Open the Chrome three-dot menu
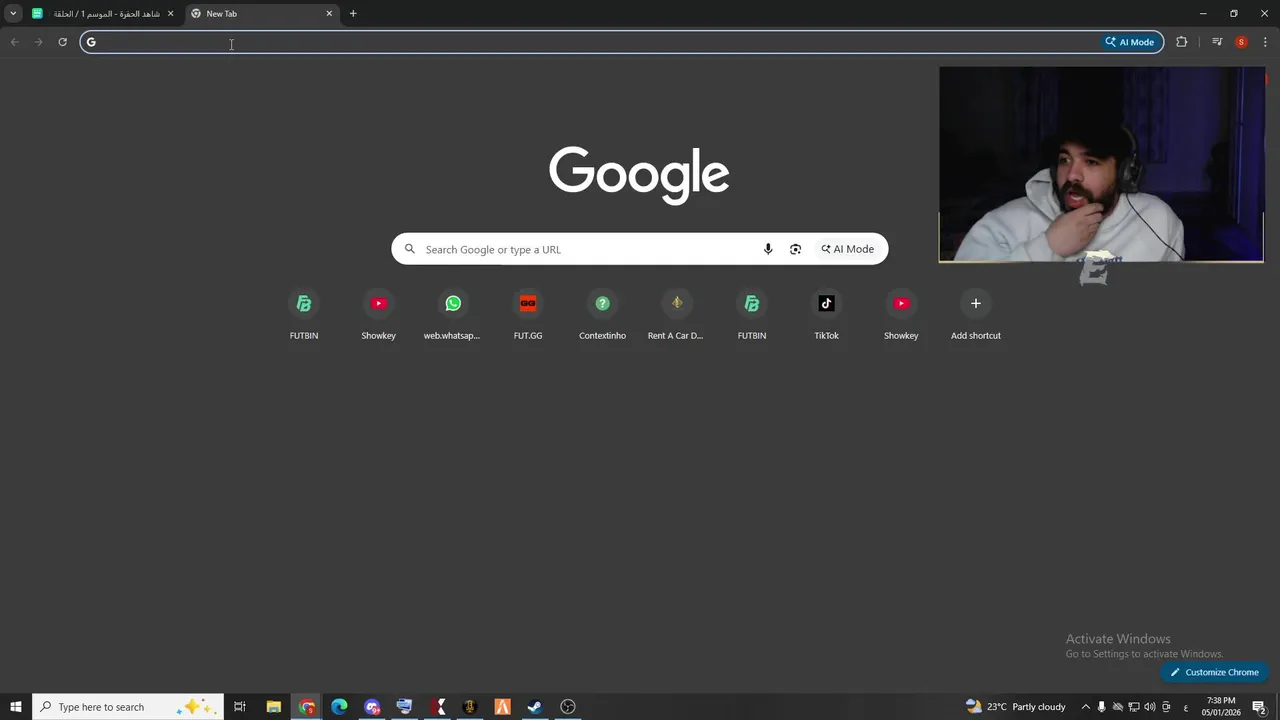The width and height of the screenshot is (1280, 720). coord(1266,42)
